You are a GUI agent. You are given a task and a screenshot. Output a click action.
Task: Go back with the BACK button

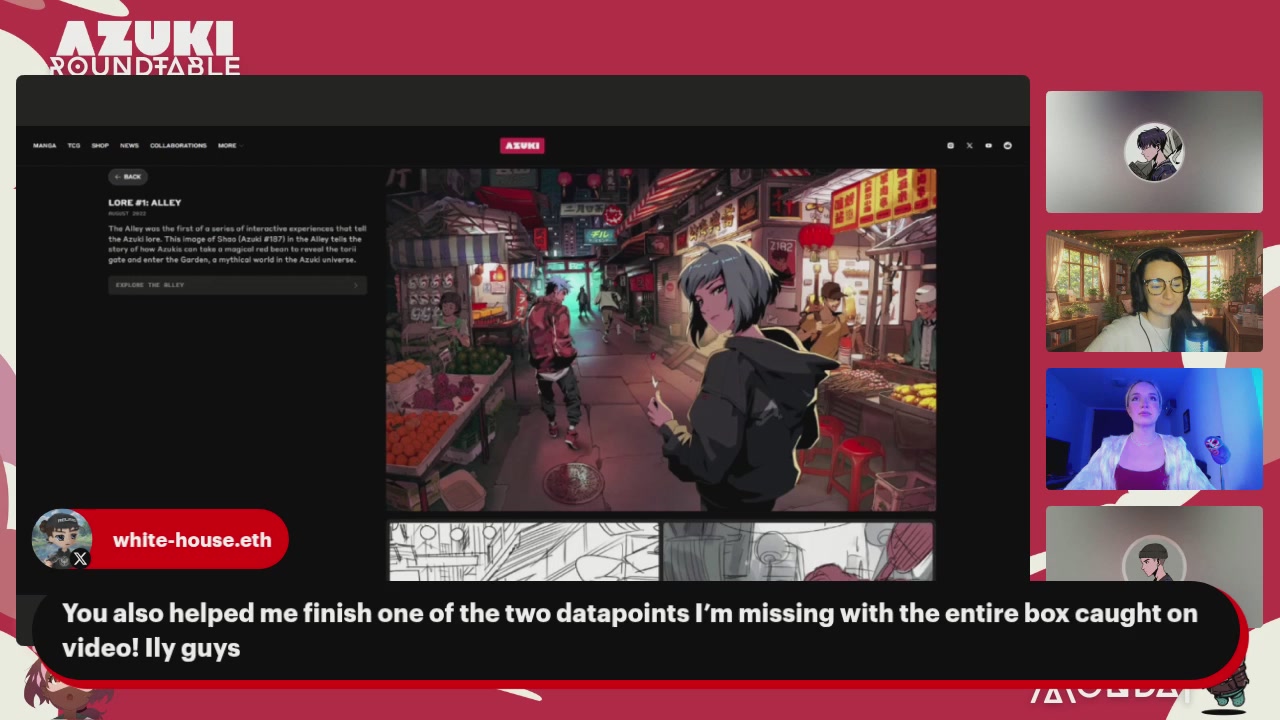pyautogui.click(x=128, y=177)
